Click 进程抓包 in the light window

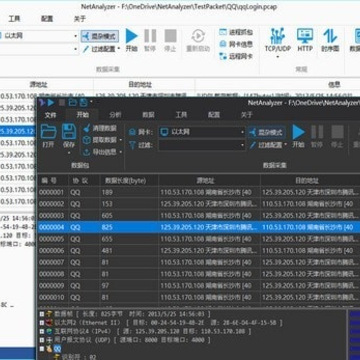236,32
